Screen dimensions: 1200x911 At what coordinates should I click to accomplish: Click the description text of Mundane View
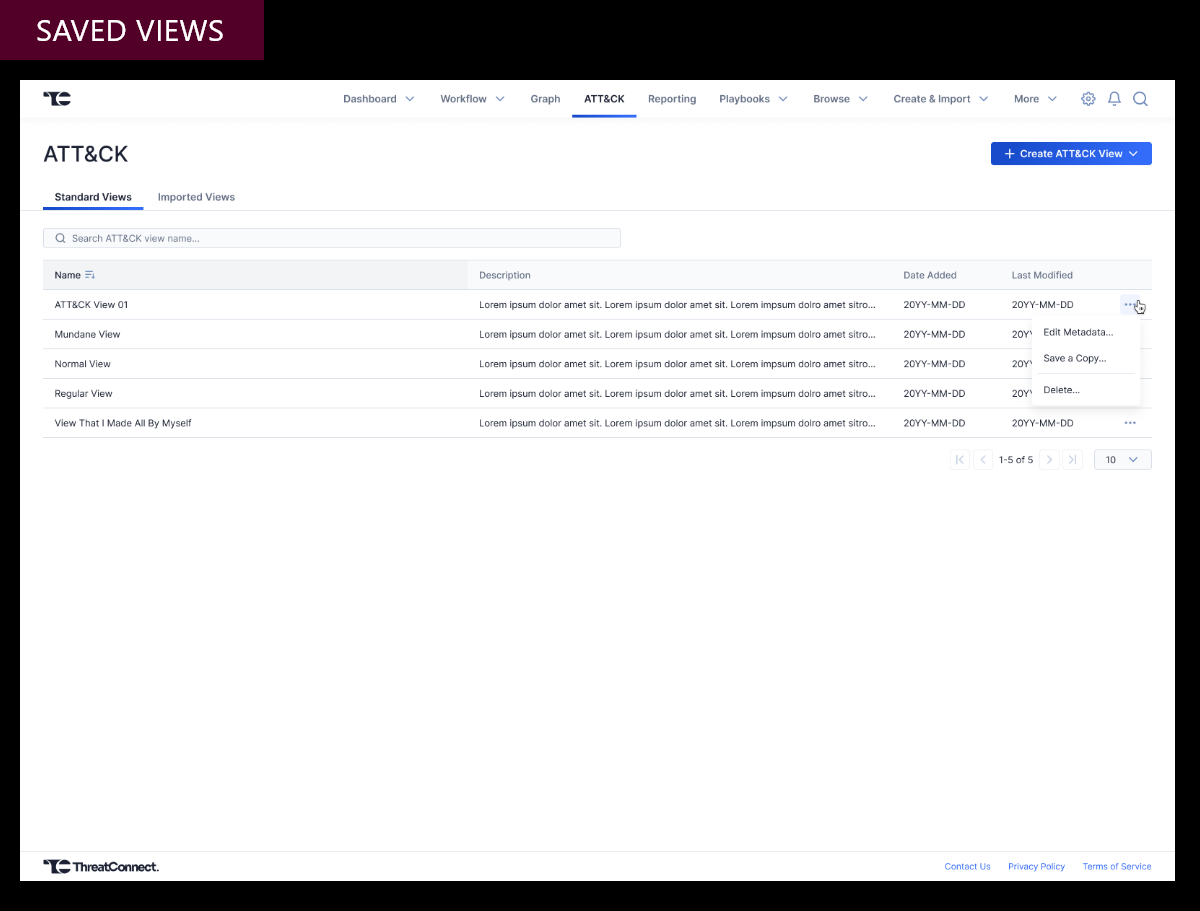click(677, 334)
